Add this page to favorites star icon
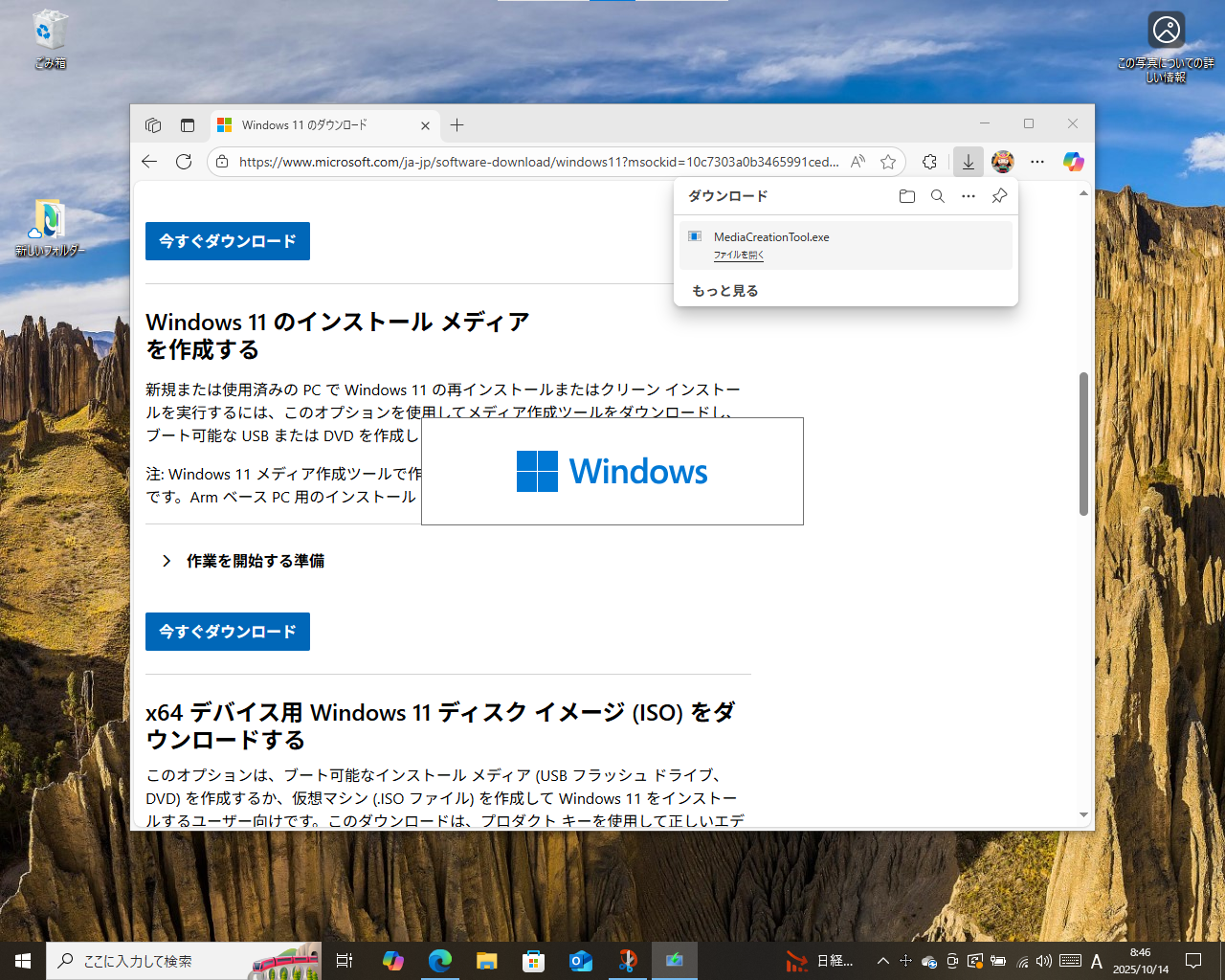This screenshot has width=1225, height=980. (x=887, y=162)
